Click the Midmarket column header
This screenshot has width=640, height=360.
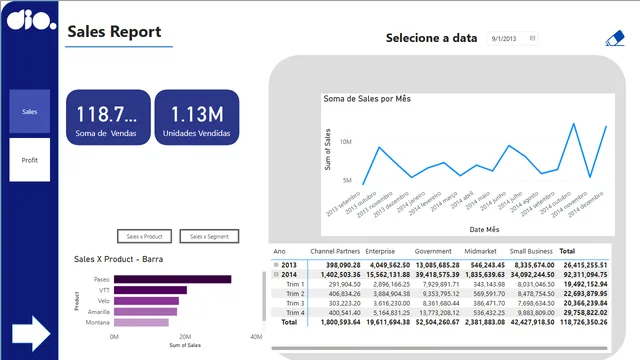pos(480,251)
